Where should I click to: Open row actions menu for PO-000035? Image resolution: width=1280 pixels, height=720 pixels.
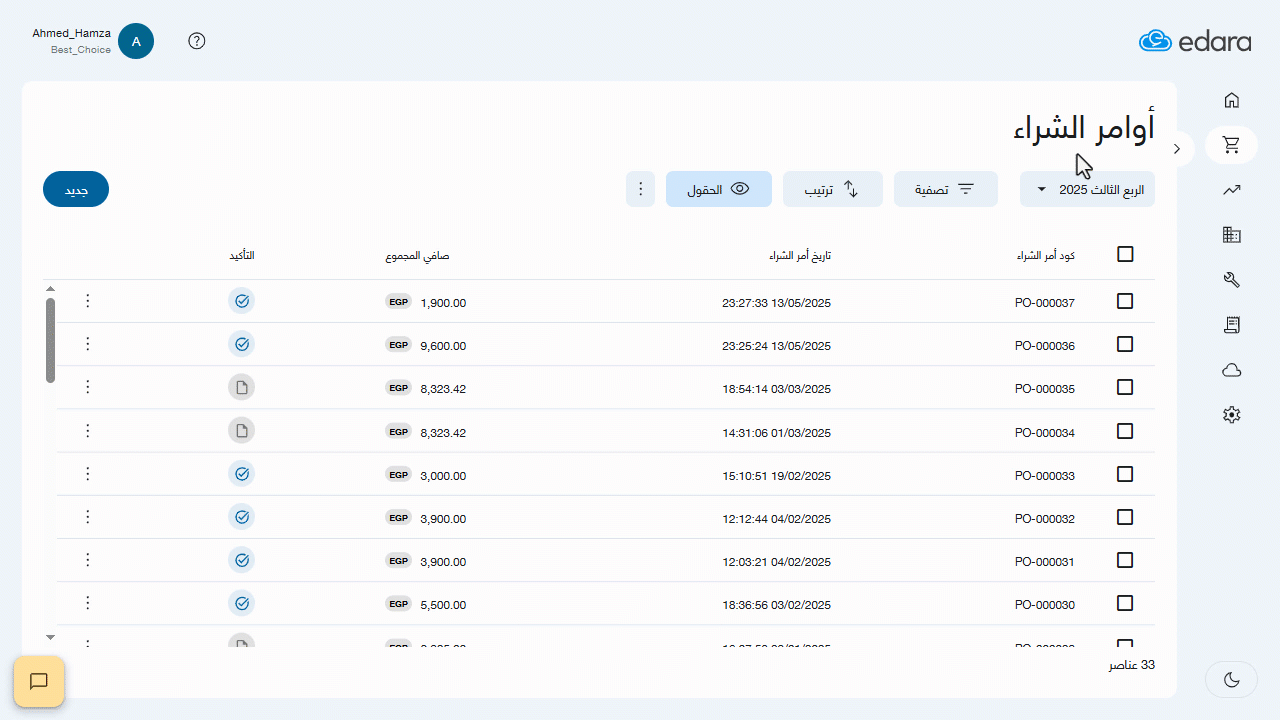(x=87, y=387)
